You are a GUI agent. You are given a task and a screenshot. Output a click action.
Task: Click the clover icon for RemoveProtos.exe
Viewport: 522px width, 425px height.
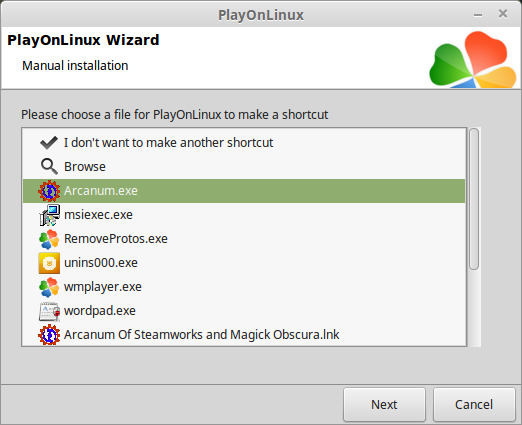pyautogui.click(x=49, y=239)
